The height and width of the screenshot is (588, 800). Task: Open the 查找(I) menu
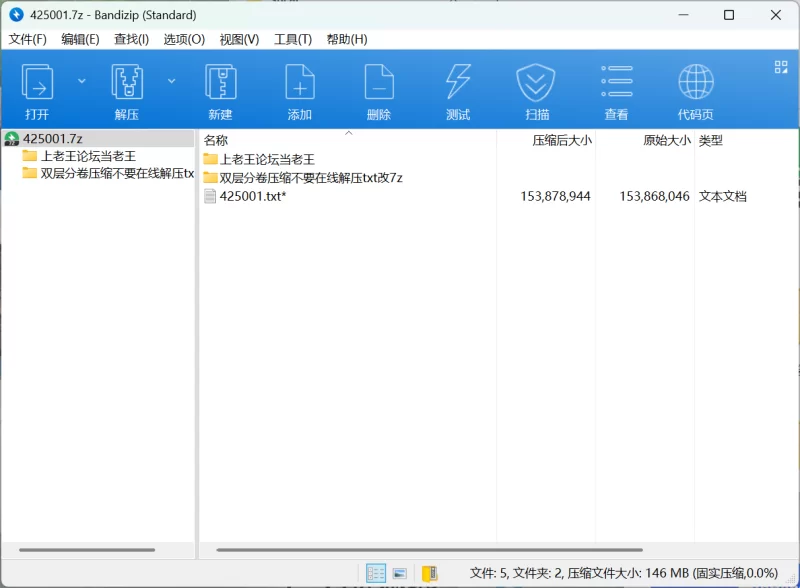131,39
